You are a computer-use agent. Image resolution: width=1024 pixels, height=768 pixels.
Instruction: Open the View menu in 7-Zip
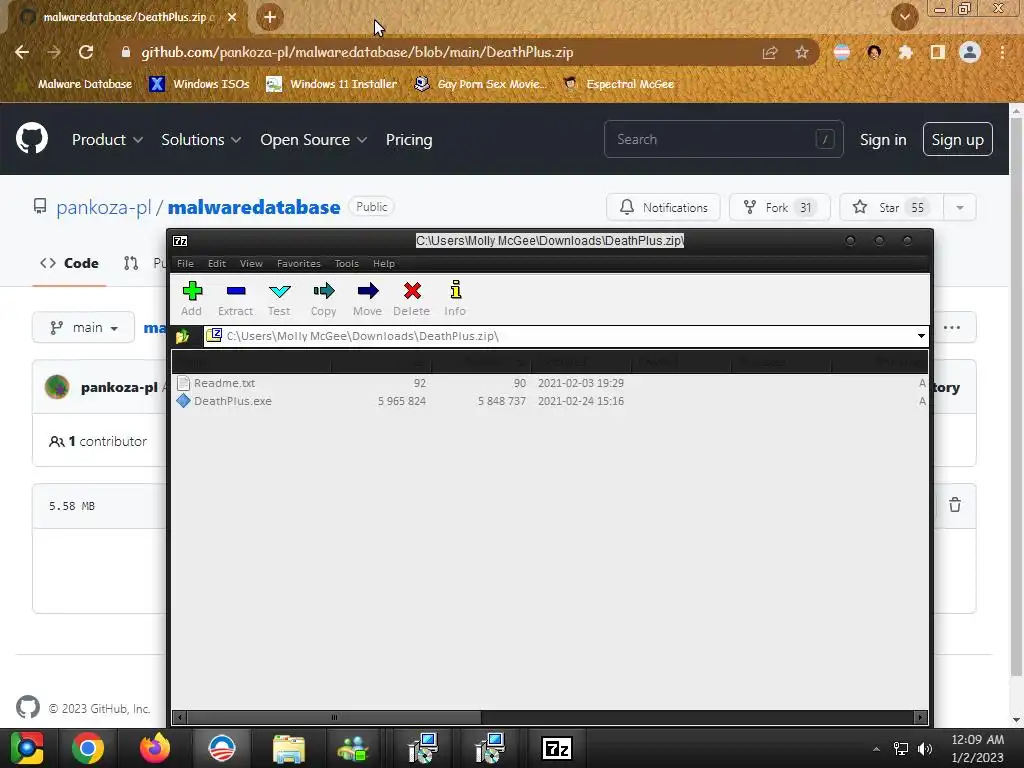click(251, 263)
